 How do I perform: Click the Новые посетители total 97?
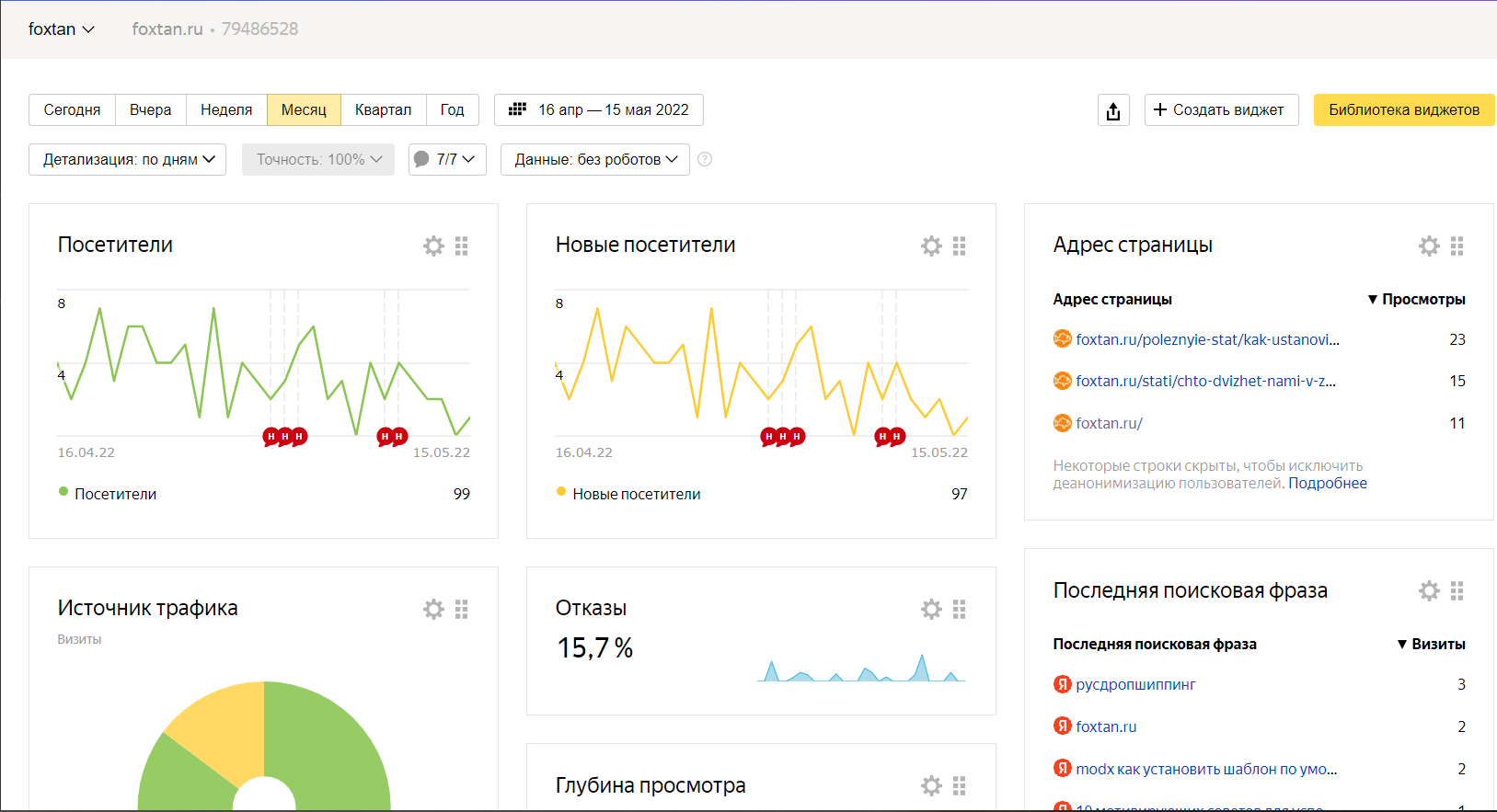[960, 494]
